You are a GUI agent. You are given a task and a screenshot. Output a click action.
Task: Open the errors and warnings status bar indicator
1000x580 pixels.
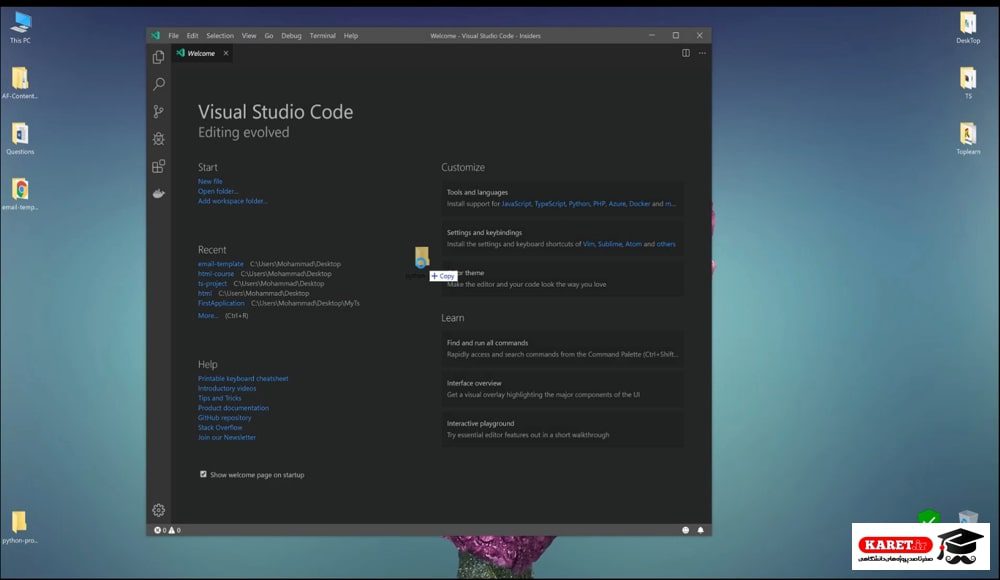tap(167, 530)
